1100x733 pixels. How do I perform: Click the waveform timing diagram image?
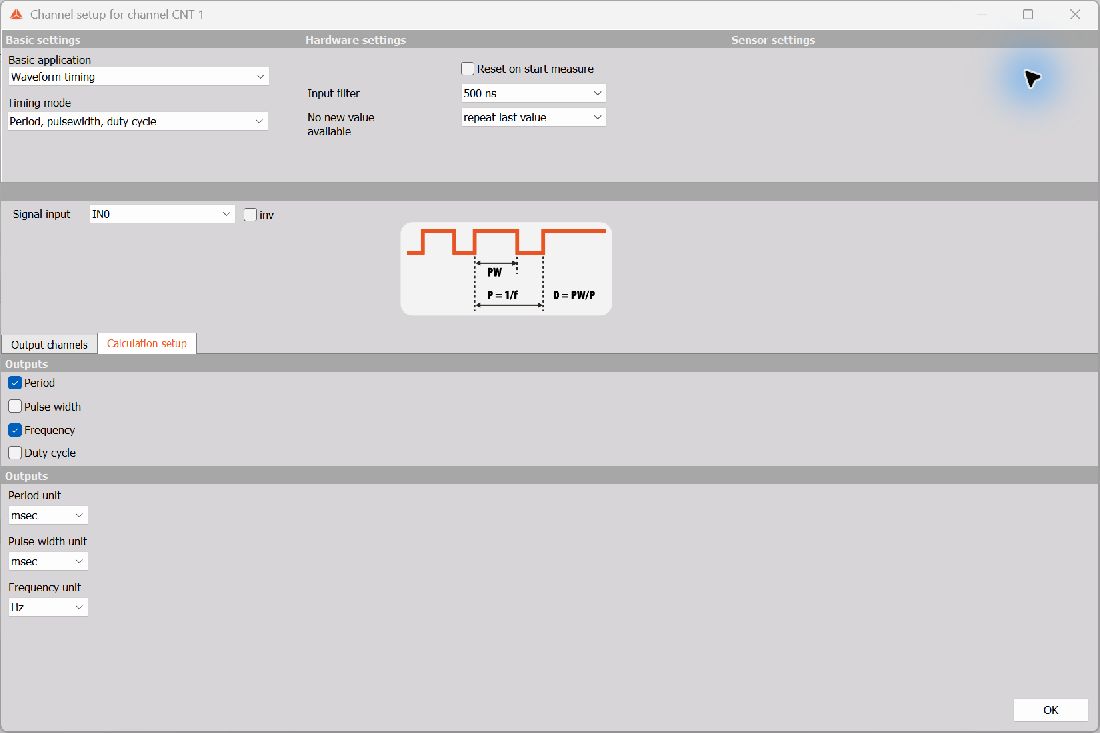pyautogui.click(x=506, y=269)
